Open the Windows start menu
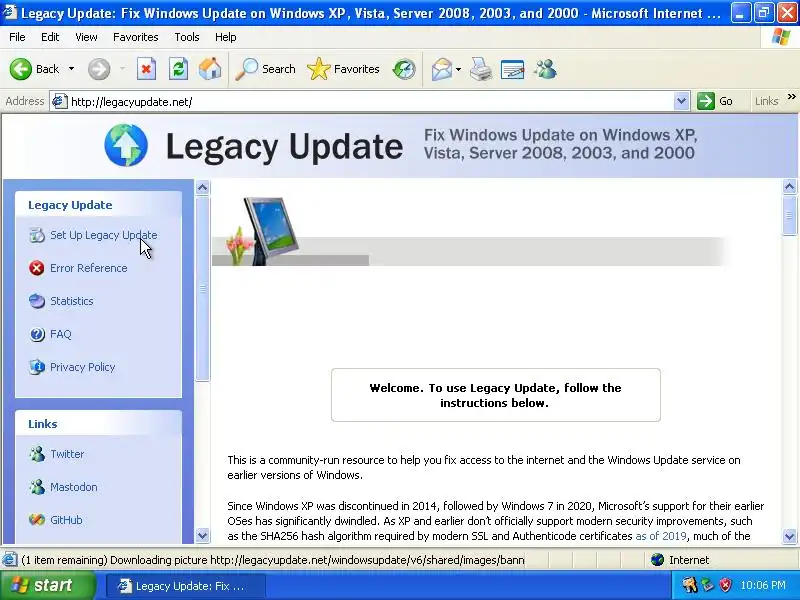 47,585
